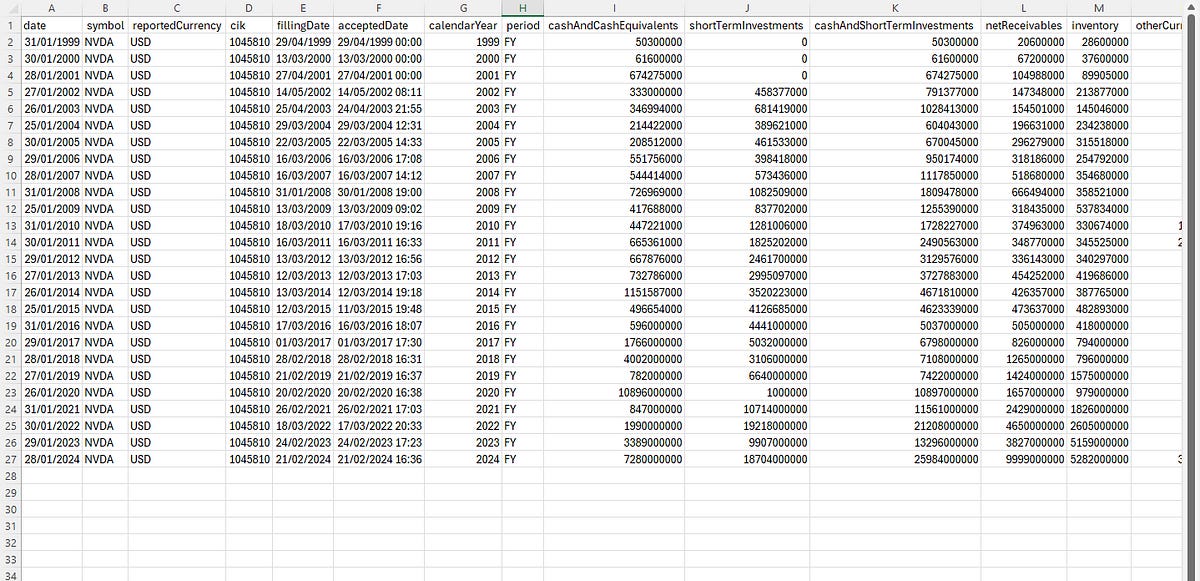Select row 14 via its row number

[10, 243]
